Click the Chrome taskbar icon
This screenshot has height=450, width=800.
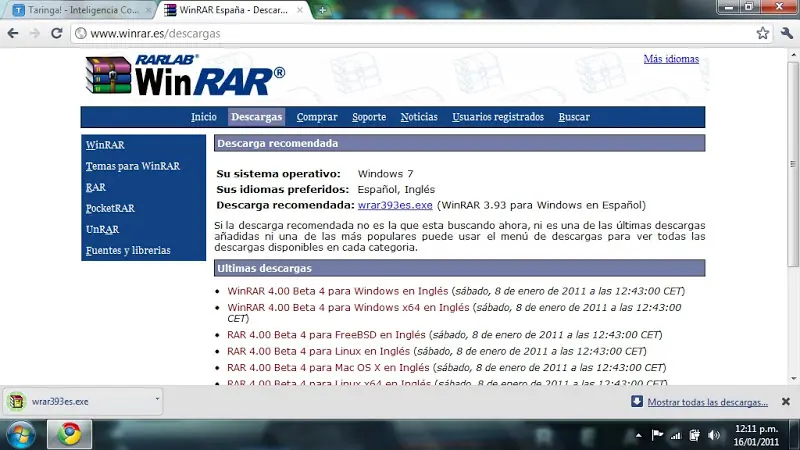click(x=69, y=434)
